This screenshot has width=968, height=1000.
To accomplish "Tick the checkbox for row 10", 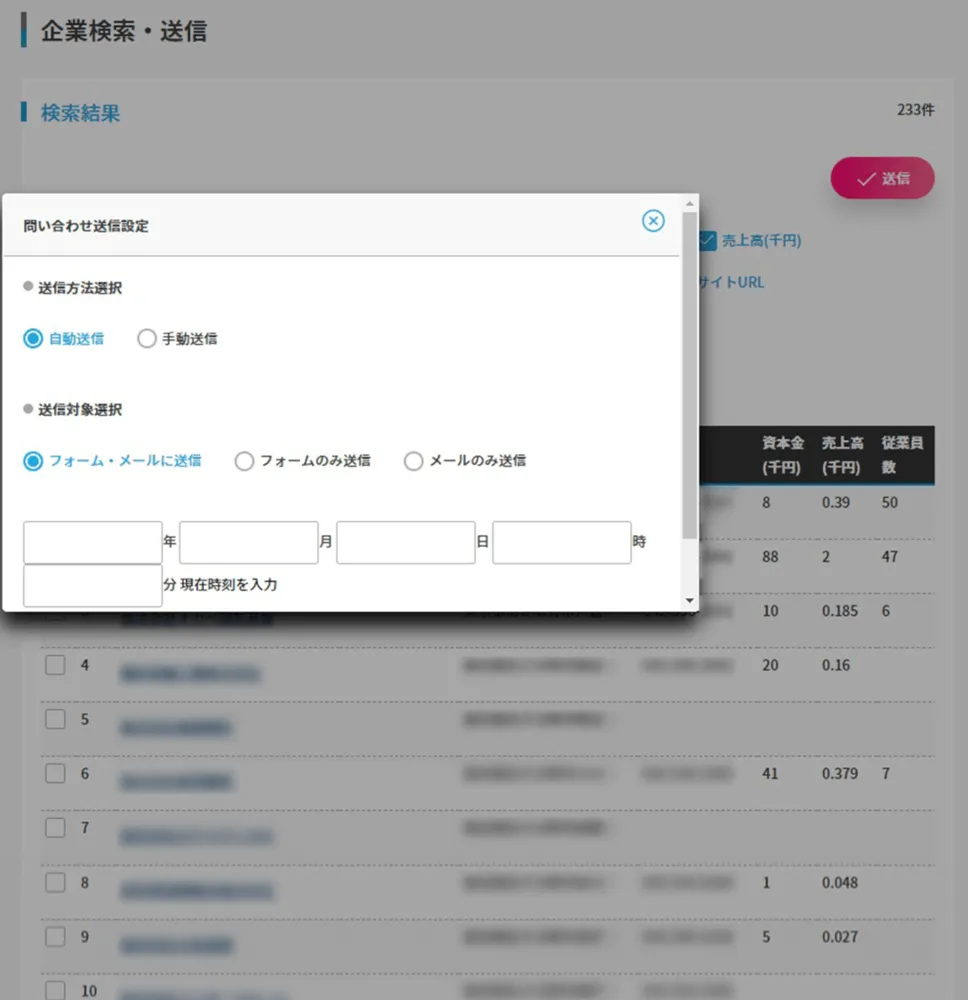I will tap(55, 990).
